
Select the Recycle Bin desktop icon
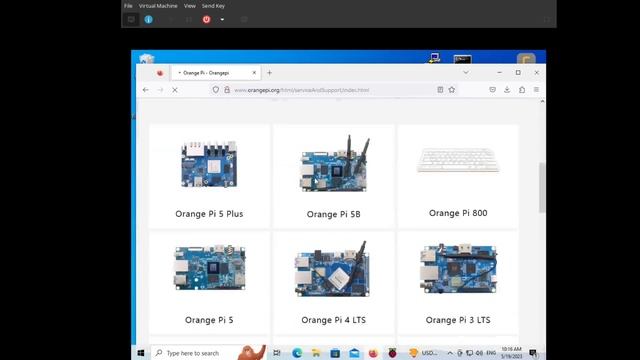[x=147, y=58]
